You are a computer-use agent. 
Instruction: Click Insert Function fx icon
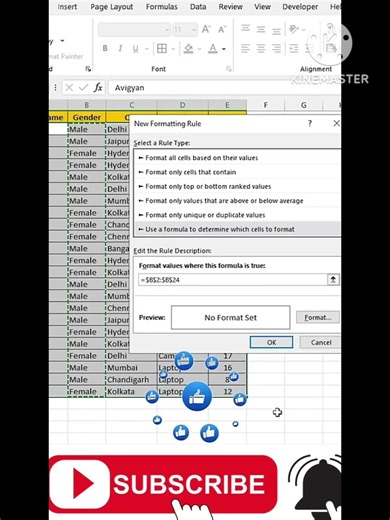click(x=98, y=88)
